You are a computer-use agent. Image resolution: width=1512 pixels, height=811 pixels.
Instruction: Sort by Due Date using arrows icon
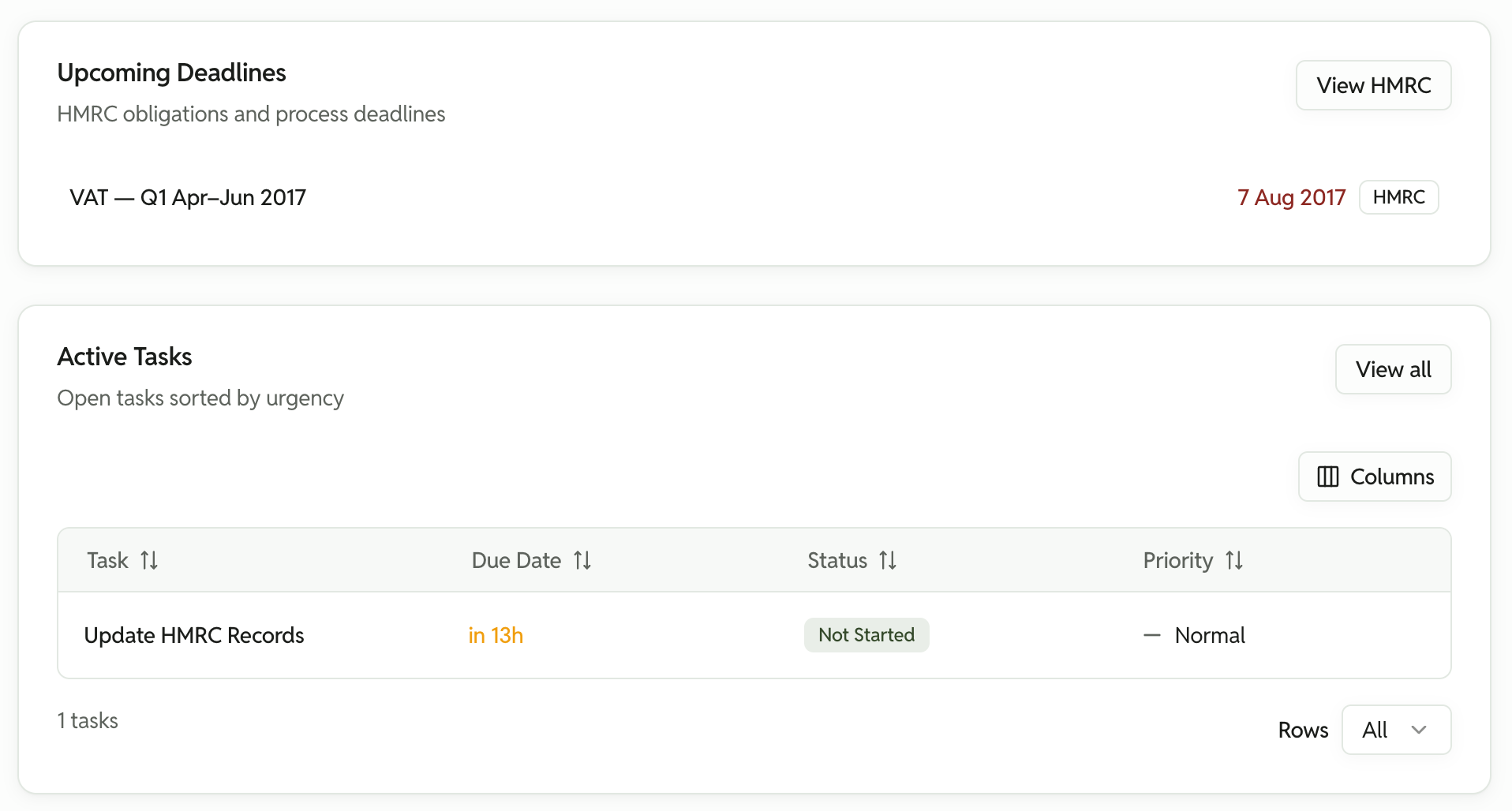pos(582,560)
